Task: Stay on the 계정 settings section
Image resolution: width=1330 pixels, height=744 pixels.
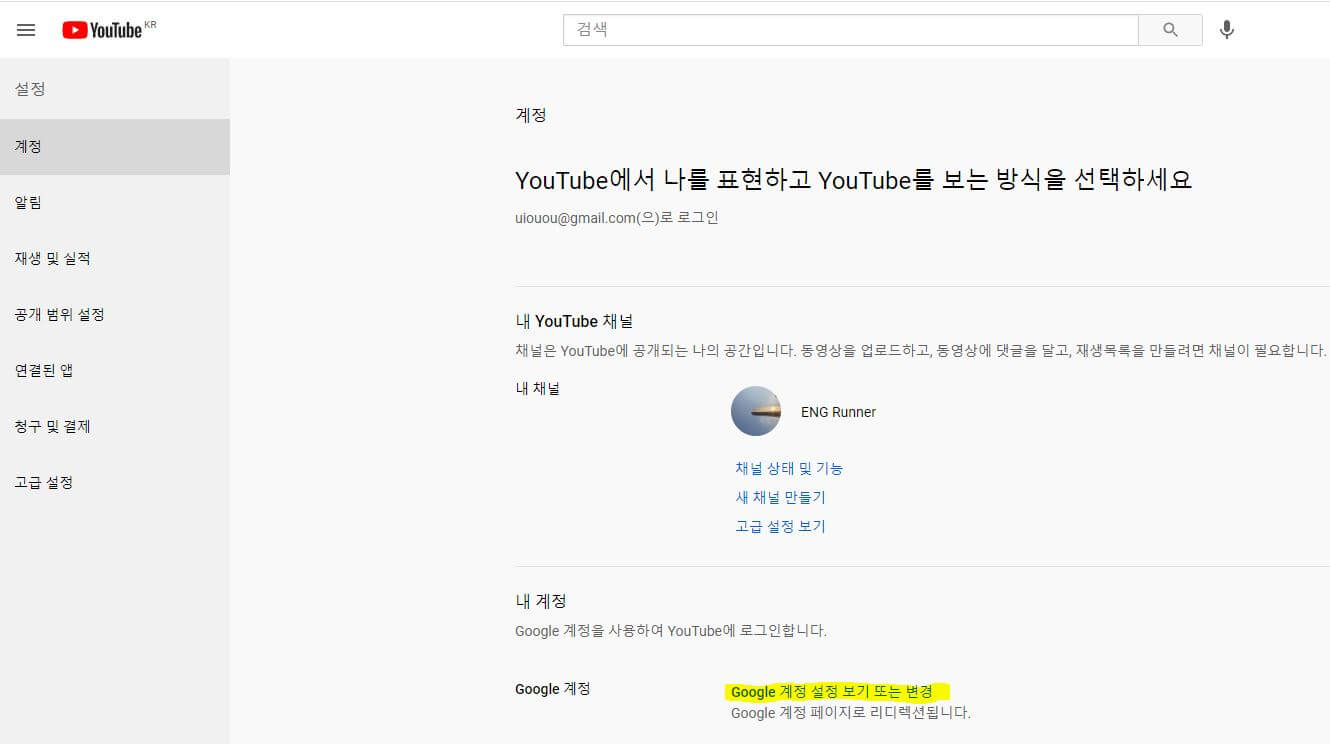Action: tap(29, 146)
